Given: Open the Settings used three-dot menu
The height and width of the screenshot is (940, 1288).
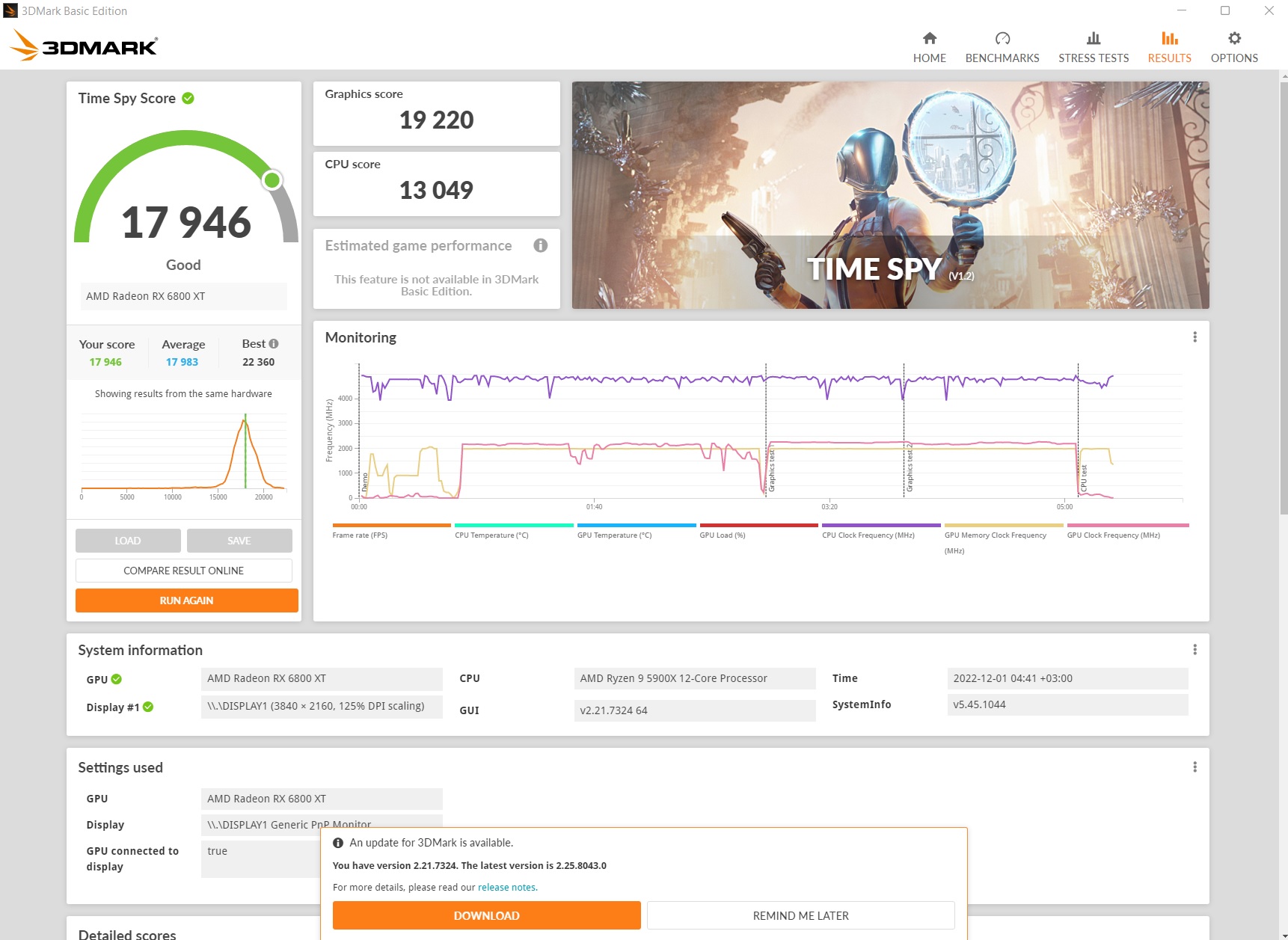Looking at the screenshot, I should 1195,767.
